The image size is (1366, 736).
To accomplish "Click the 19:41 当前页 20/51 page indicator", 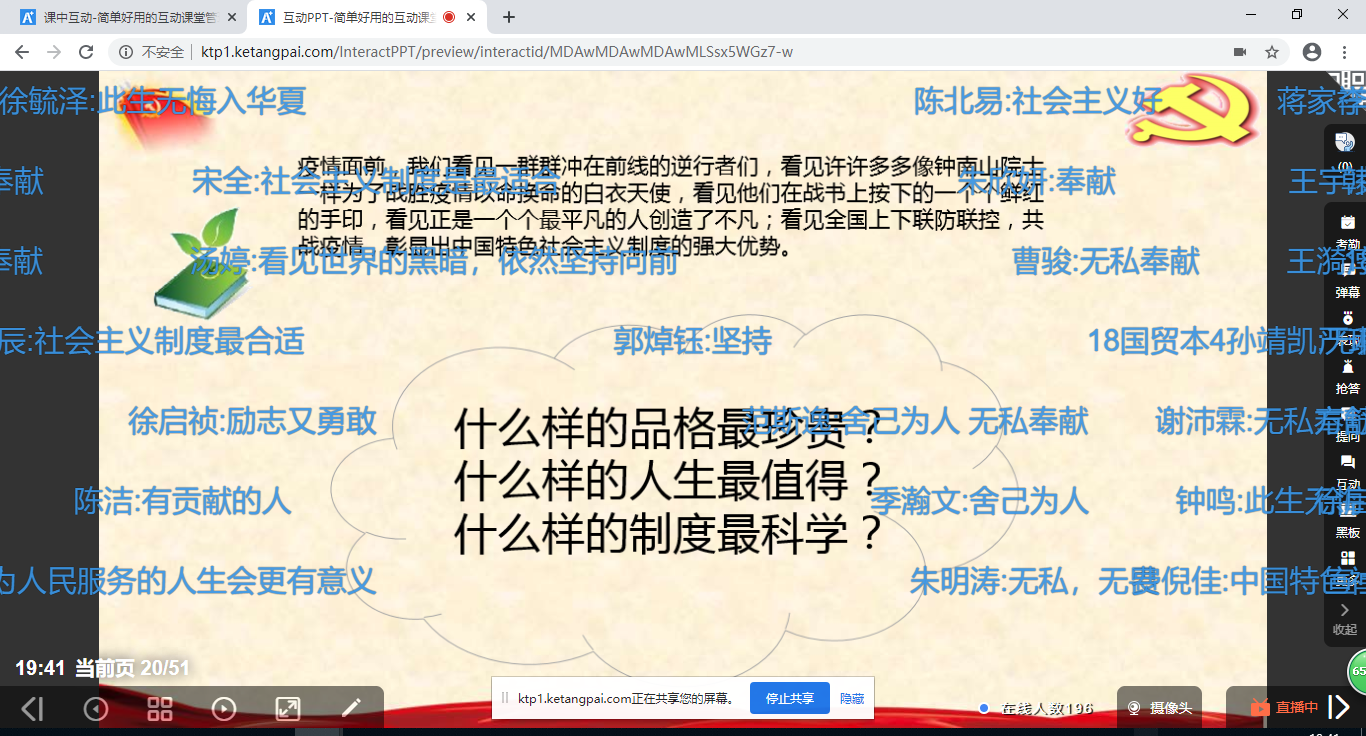I will point(102,668).
